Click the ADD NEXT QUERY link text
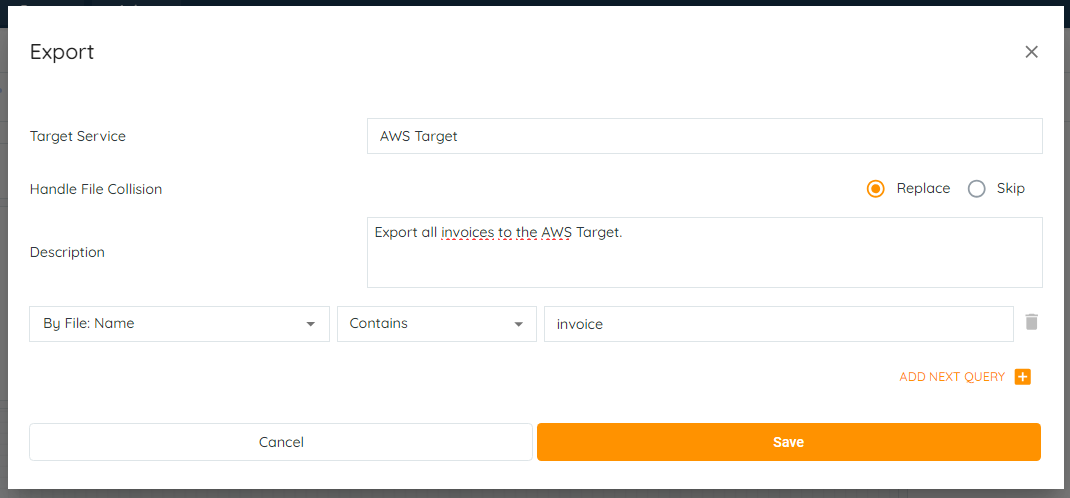1070x498 pixels. point(952,377)
